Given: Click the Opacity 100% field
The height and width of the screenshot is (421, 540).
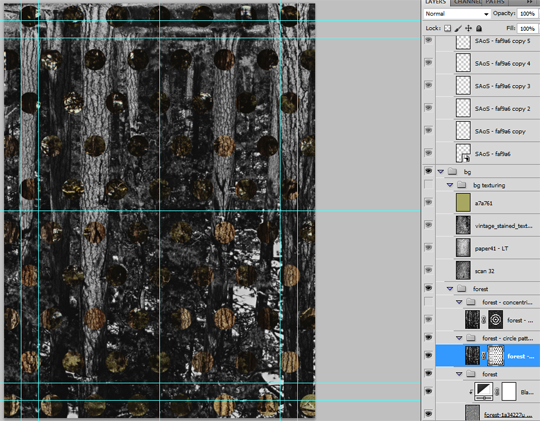Looking at the screenshot, I should pos(527,14).
